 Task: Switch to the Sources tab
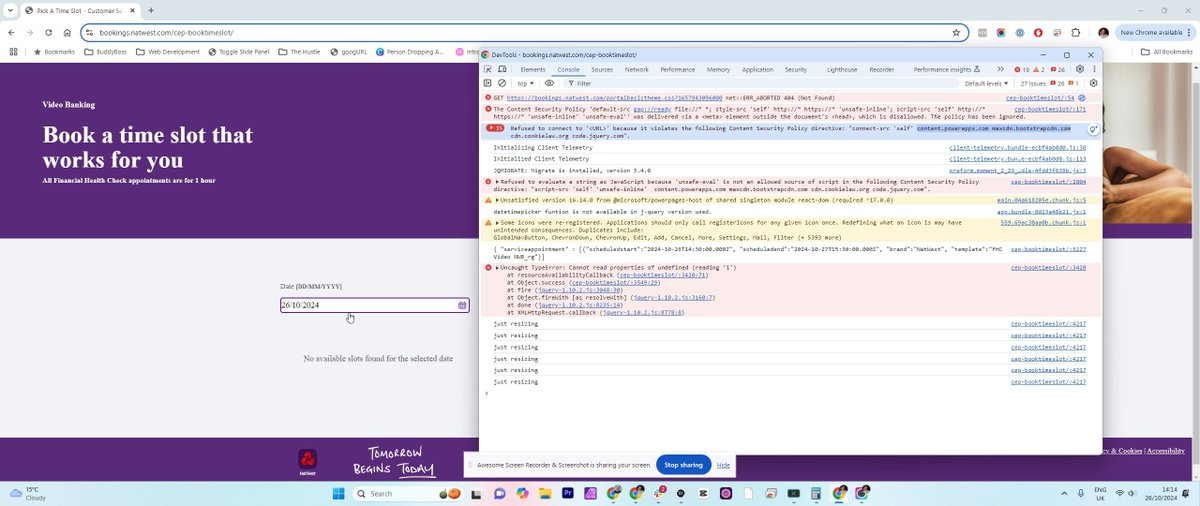602,69
